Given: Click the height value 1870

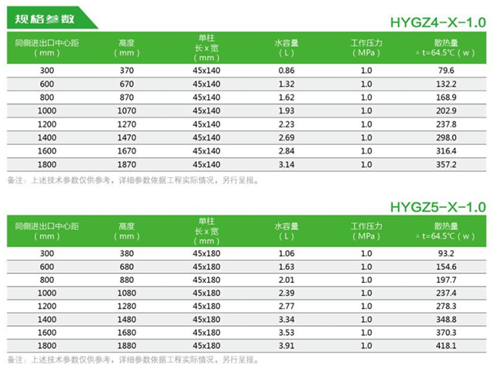Looking at the screenshot, I should click(x=127, y=164).
